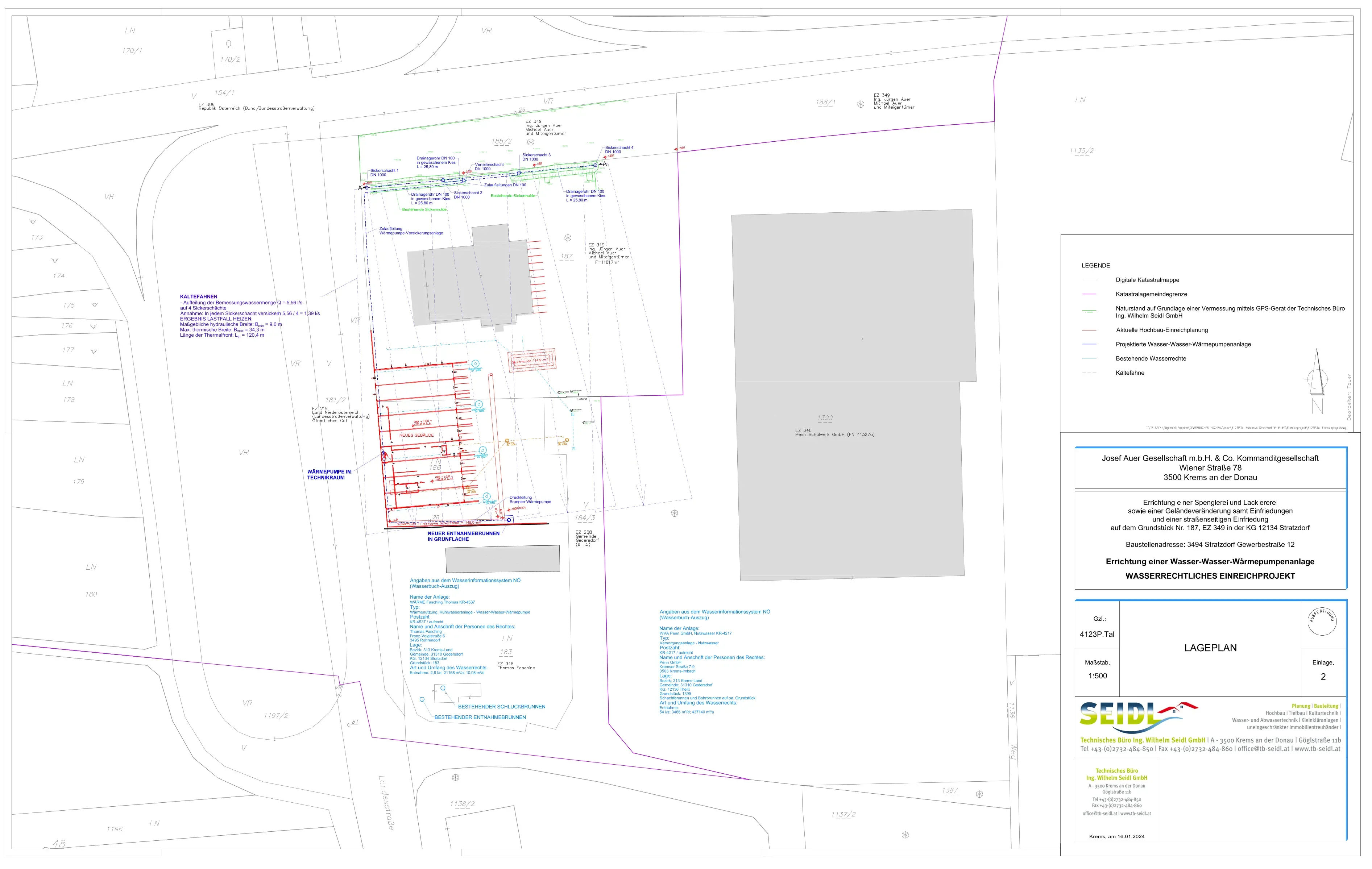Click the survey point symbol in parcel 187
The image size is (1372, 869).
point(568,238)
